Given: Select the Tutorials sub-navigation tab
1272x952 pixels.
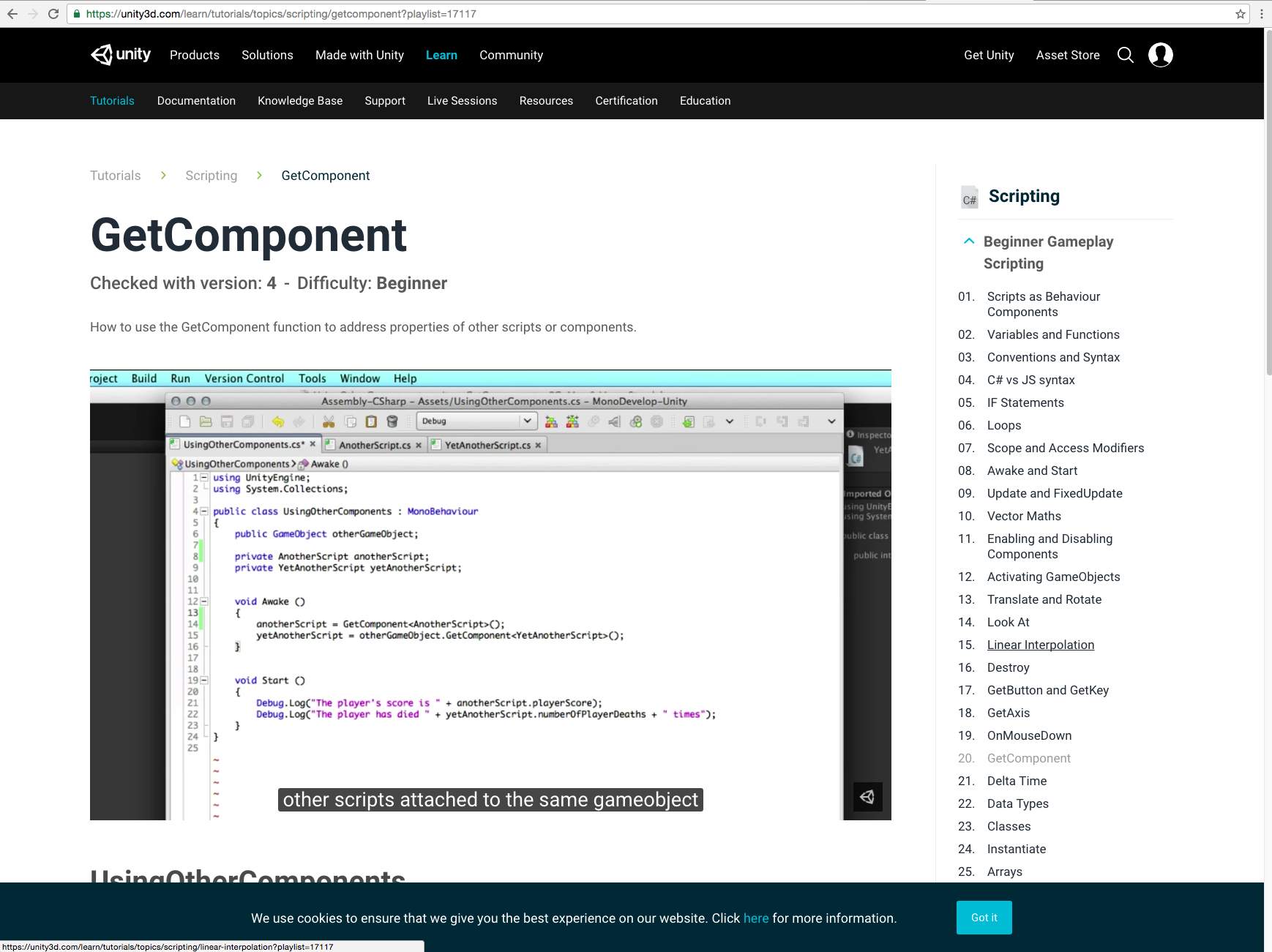Looking at the screenshot, I should [x=112, y=101].
